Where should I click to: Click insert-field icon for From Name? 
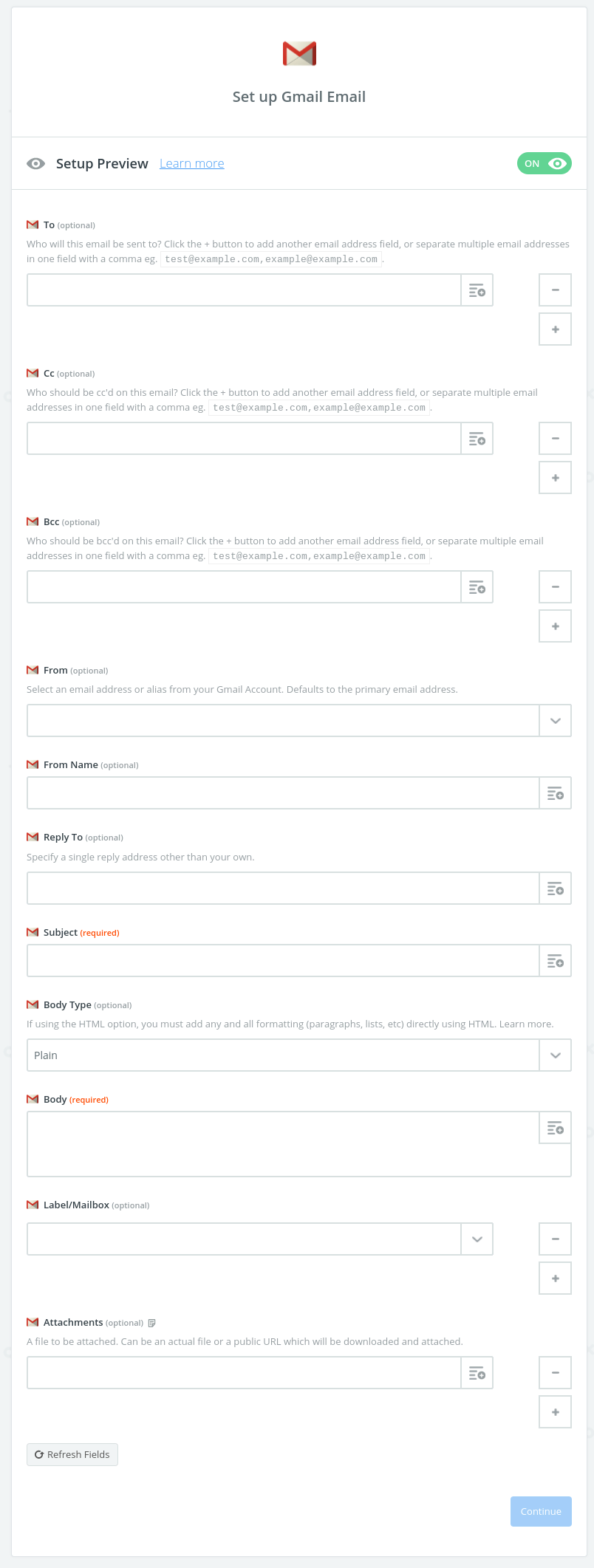556,793
